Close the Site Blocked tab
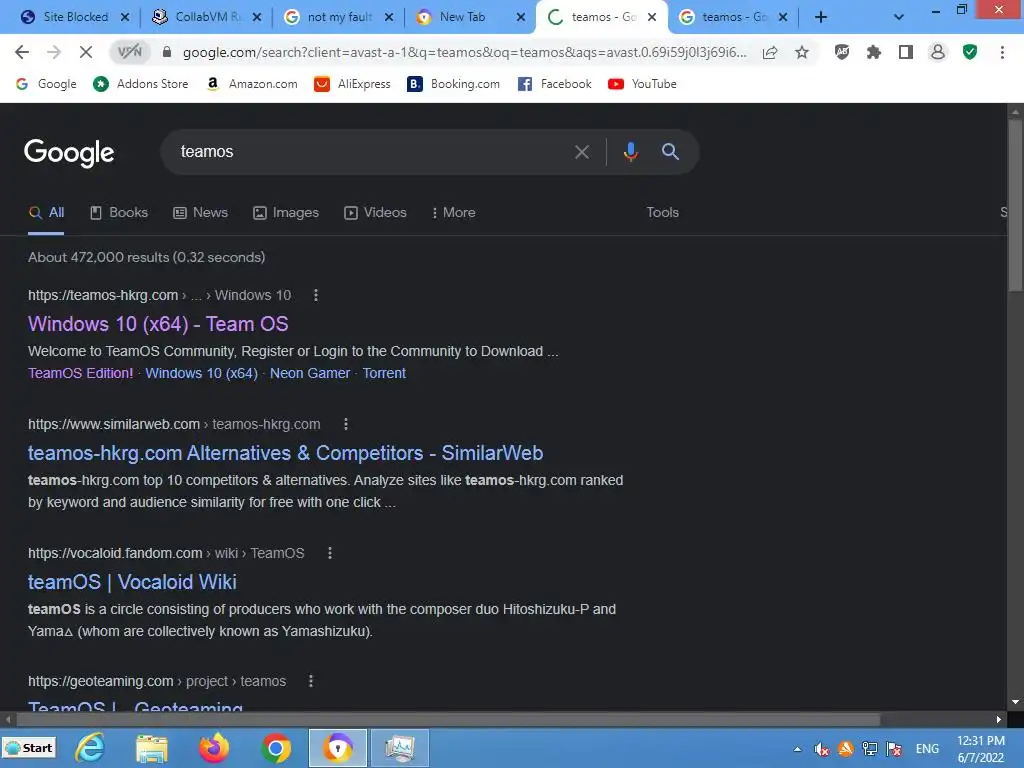The height and width of the screenshot is (768, 1024). click(125, 17)
